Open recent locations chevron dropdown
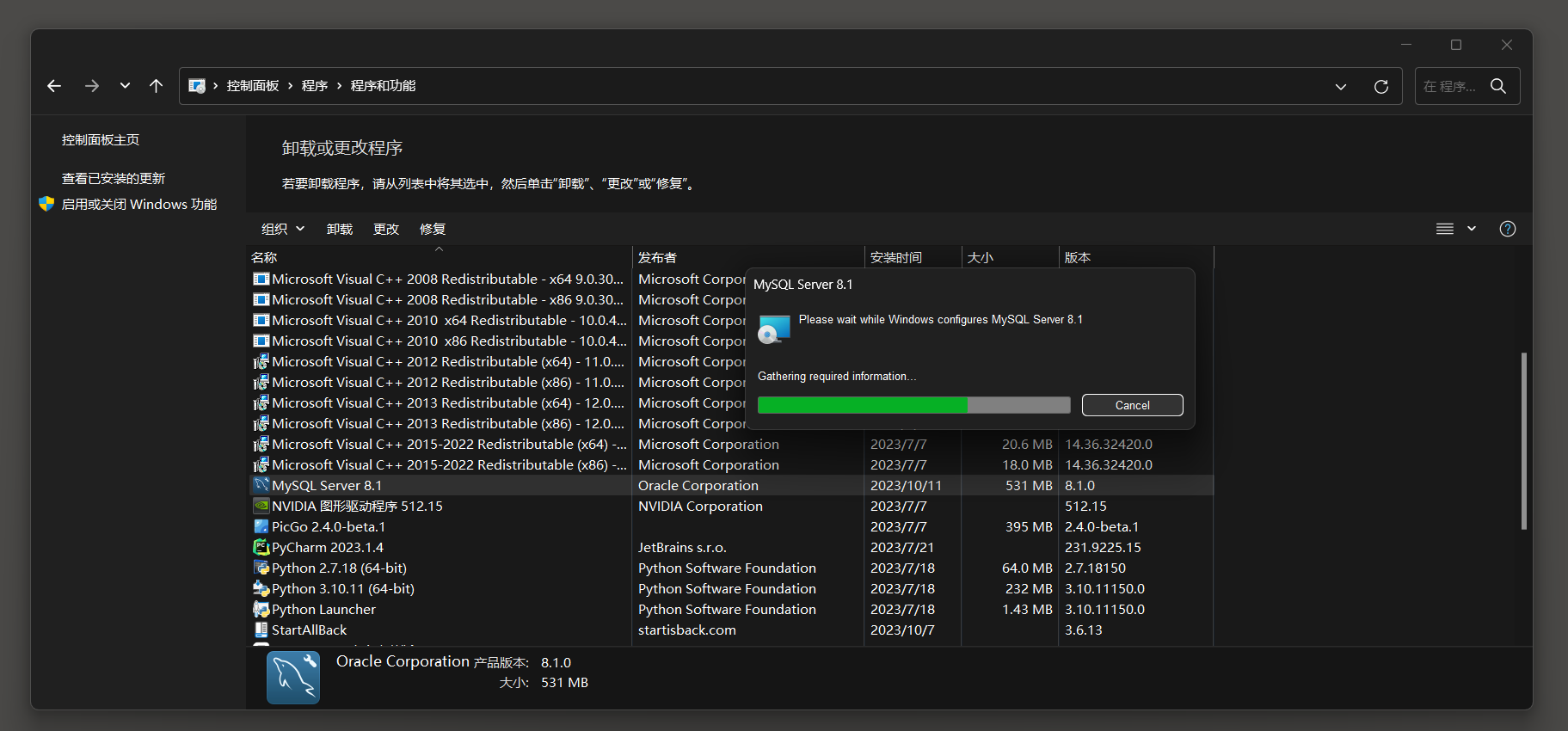Image resolution: width=1568 pixels, height=731 pixels. (x=125, y=86)
